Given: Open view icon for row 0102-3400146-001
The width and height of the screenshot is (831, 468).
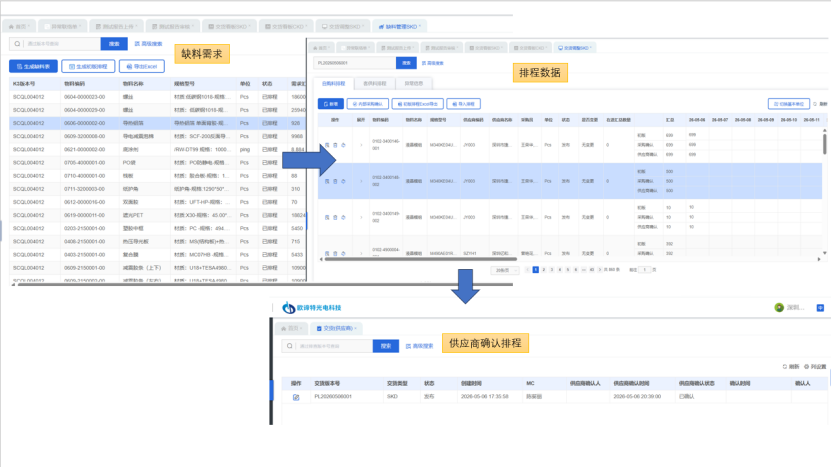Looking at the screenshot, I should (327, 145).
